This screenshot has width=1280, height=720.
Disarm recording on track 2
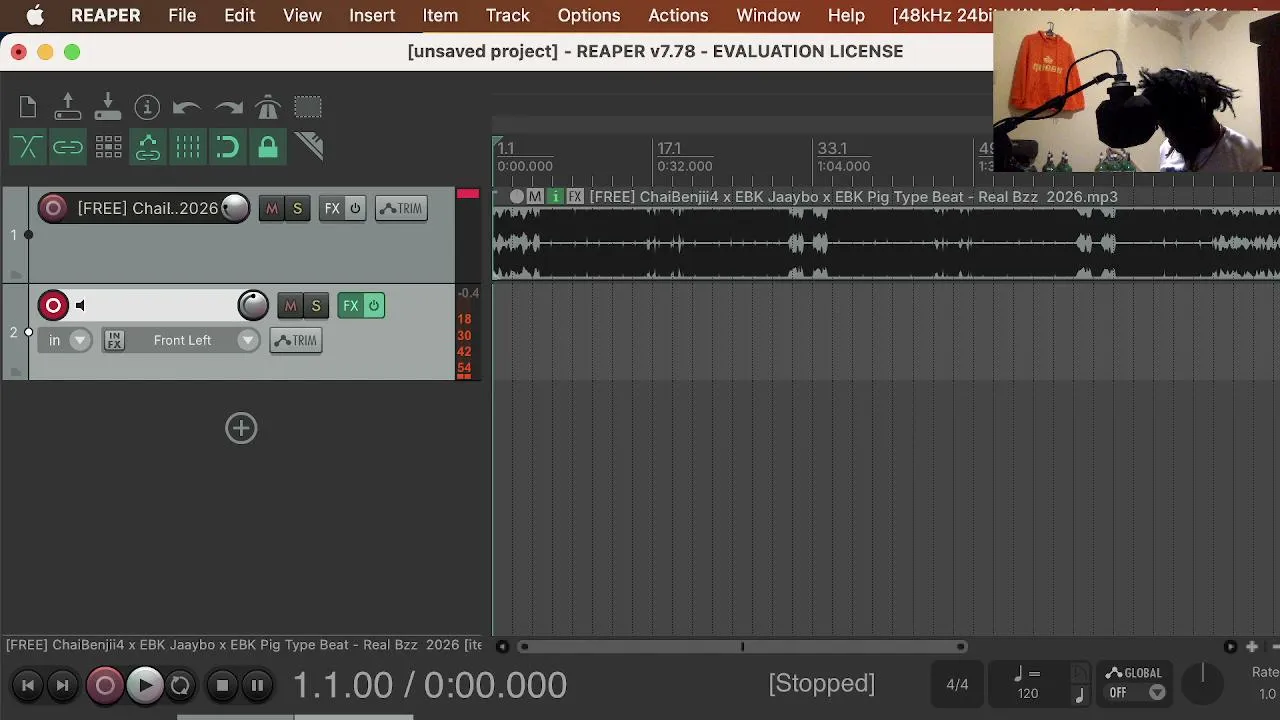(53, 306)
